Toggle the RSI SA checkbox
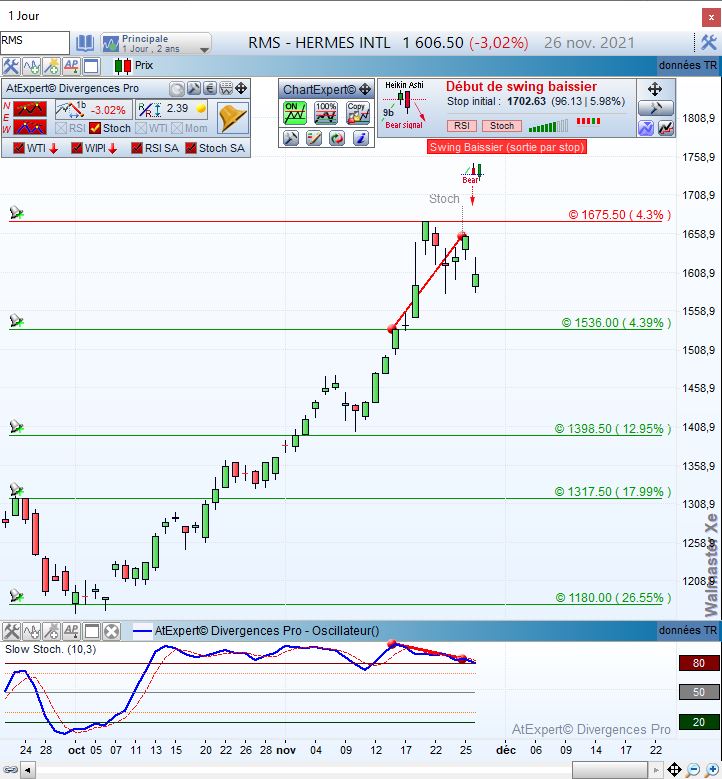This screenshot has width=722, height=779. [x=137, y=148]
